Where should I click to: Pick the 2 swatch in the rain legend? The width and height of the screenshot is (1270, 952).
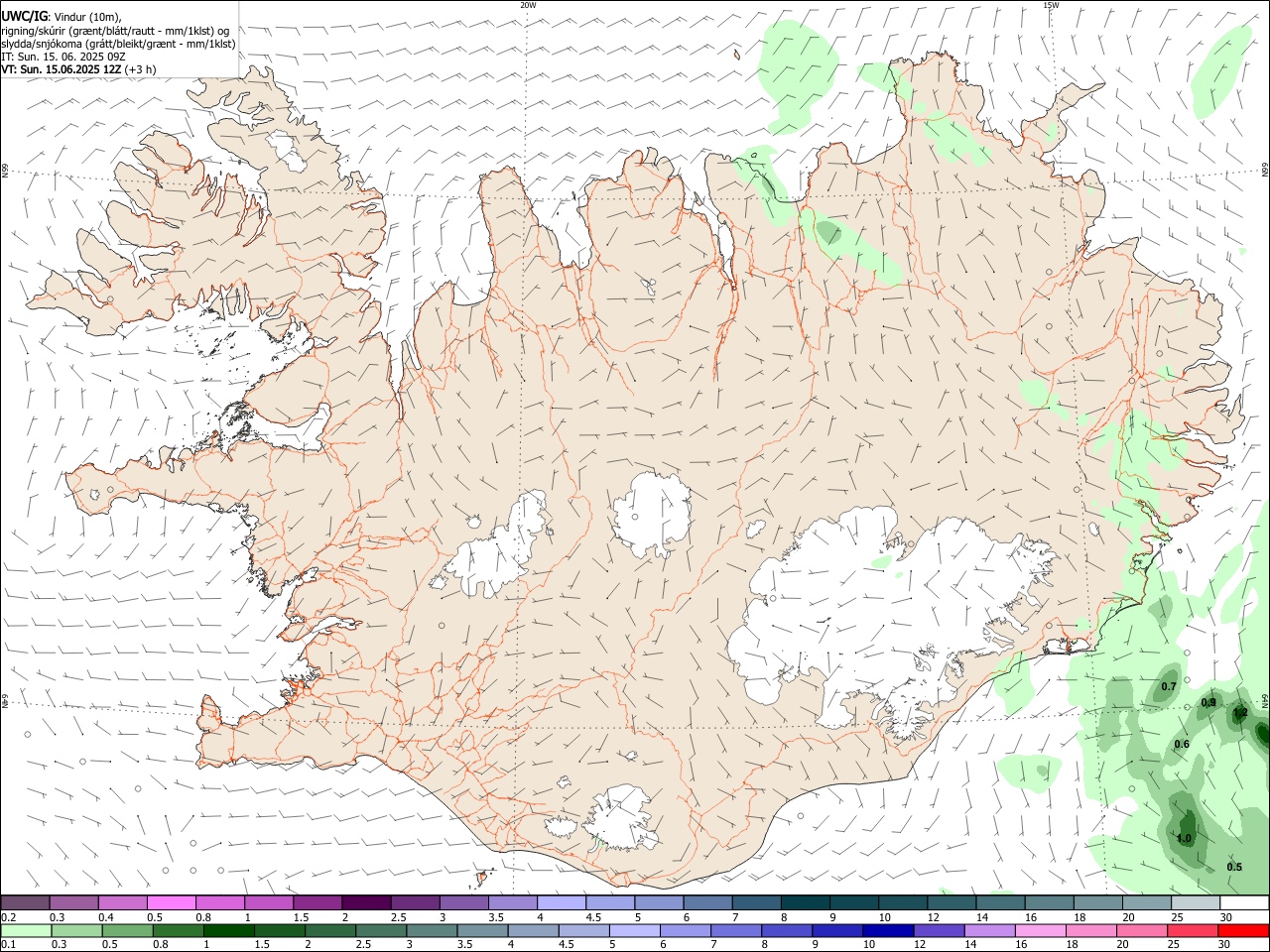point(330,930)
